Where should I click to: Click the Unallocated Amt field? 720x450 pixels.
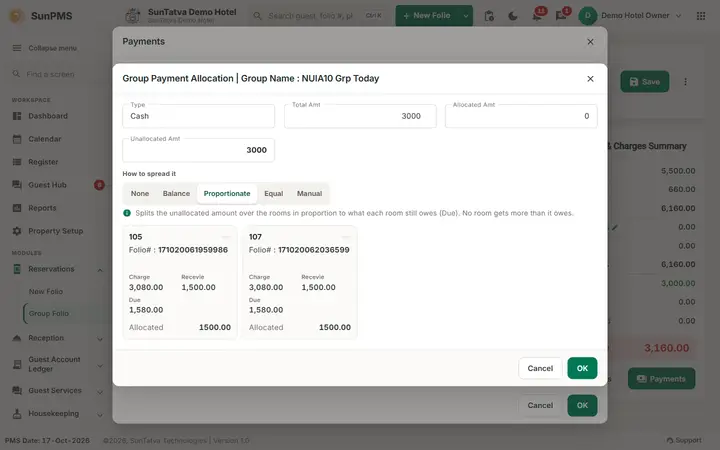[x=198, y=150]
